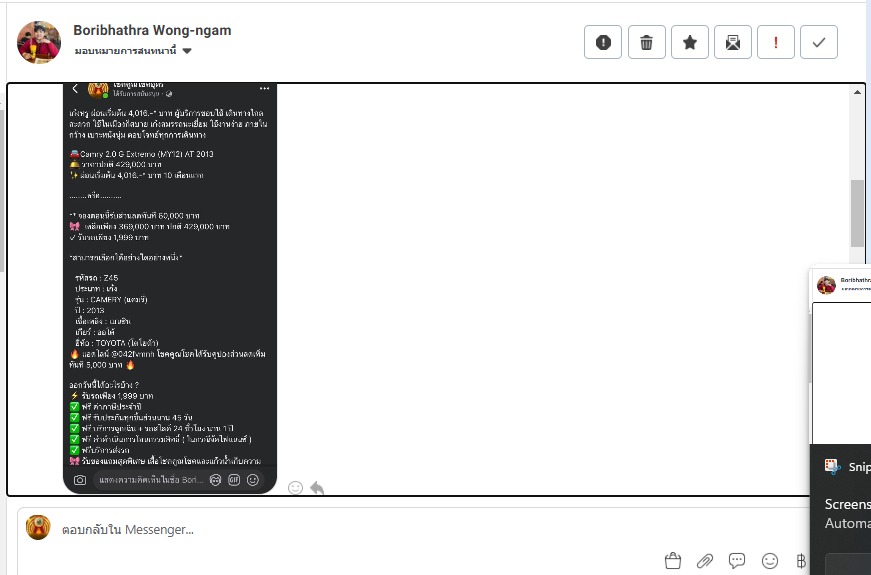Click the baht payment request icon
Viewport: 871px width, 575px height.
coord(800,561)
